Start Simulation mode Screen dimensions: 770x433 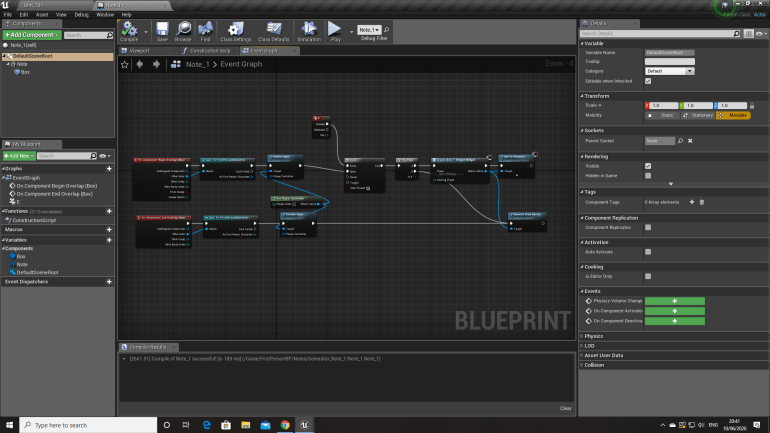(309, 31)
